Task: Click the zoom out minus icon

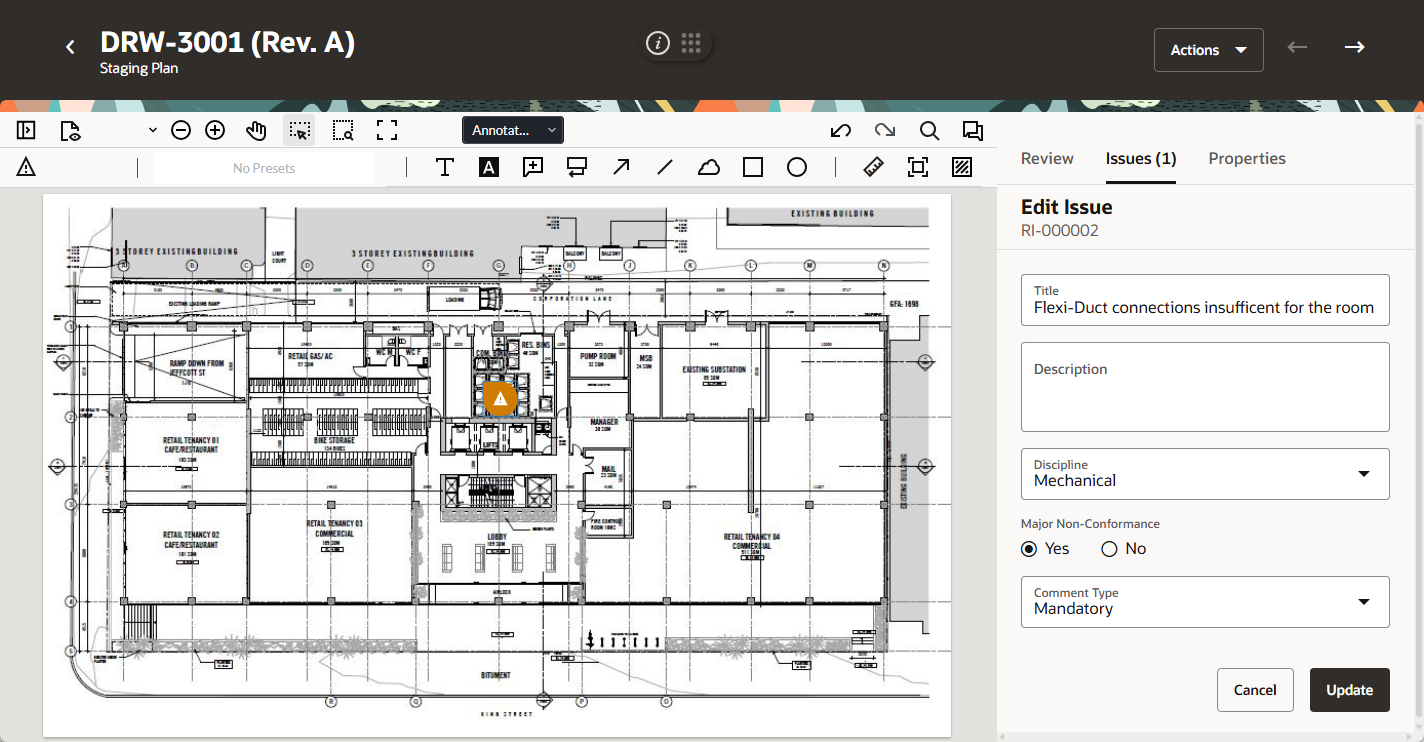Action: coord(181,130)
